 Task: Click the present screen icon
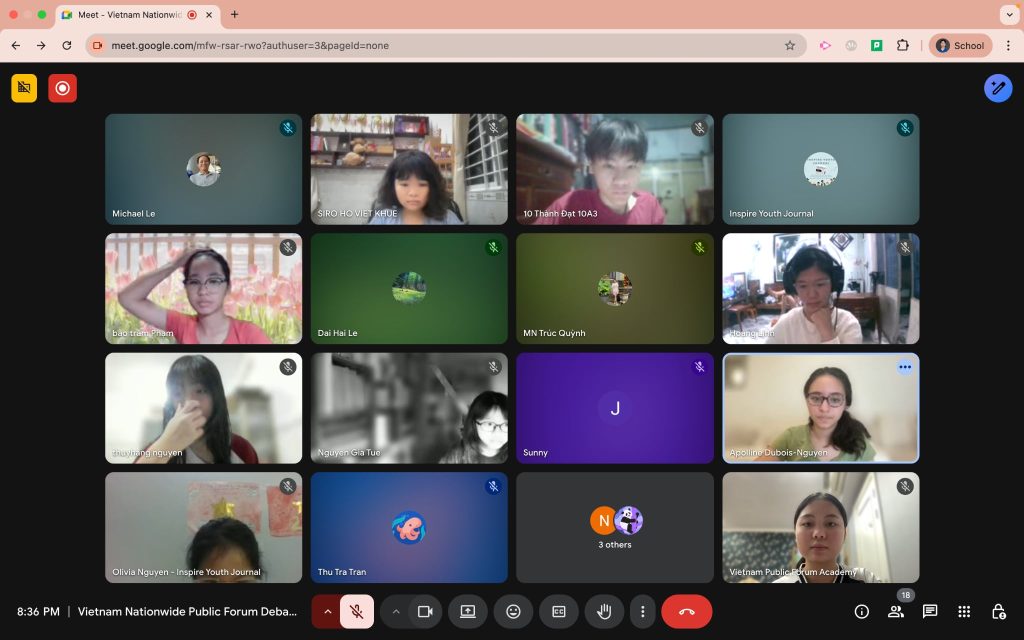point(468,611)
